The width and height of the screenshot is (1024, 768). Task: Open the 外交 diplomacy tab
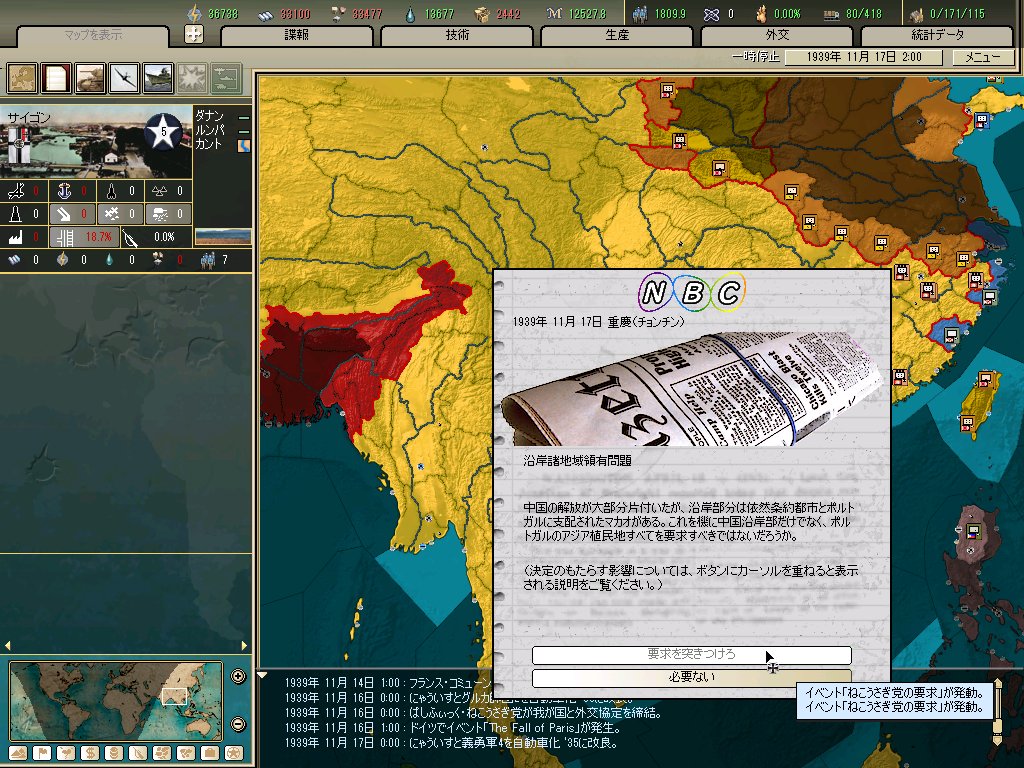pos(777,35)
